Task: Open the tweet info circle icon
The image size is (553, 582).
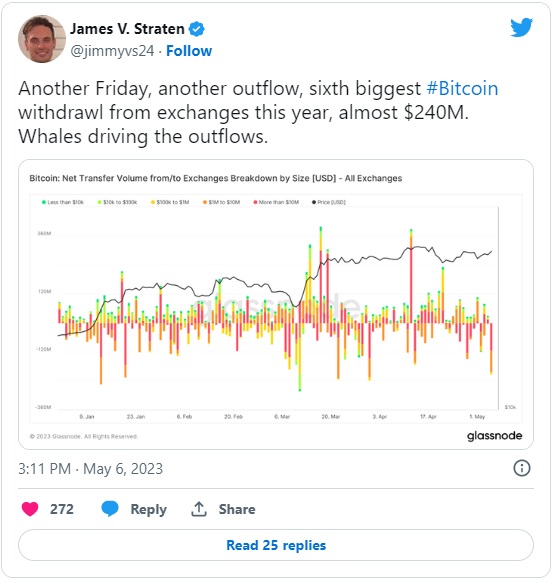Action: tap(522, 468)
